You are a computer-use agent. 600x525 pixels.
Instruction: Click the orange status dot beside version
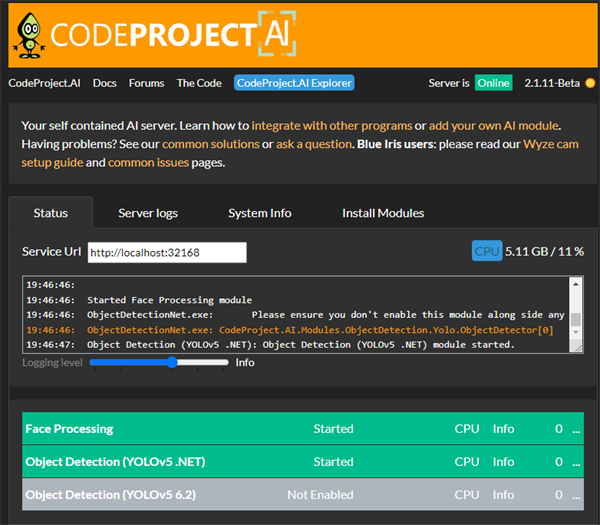(590, 83)
